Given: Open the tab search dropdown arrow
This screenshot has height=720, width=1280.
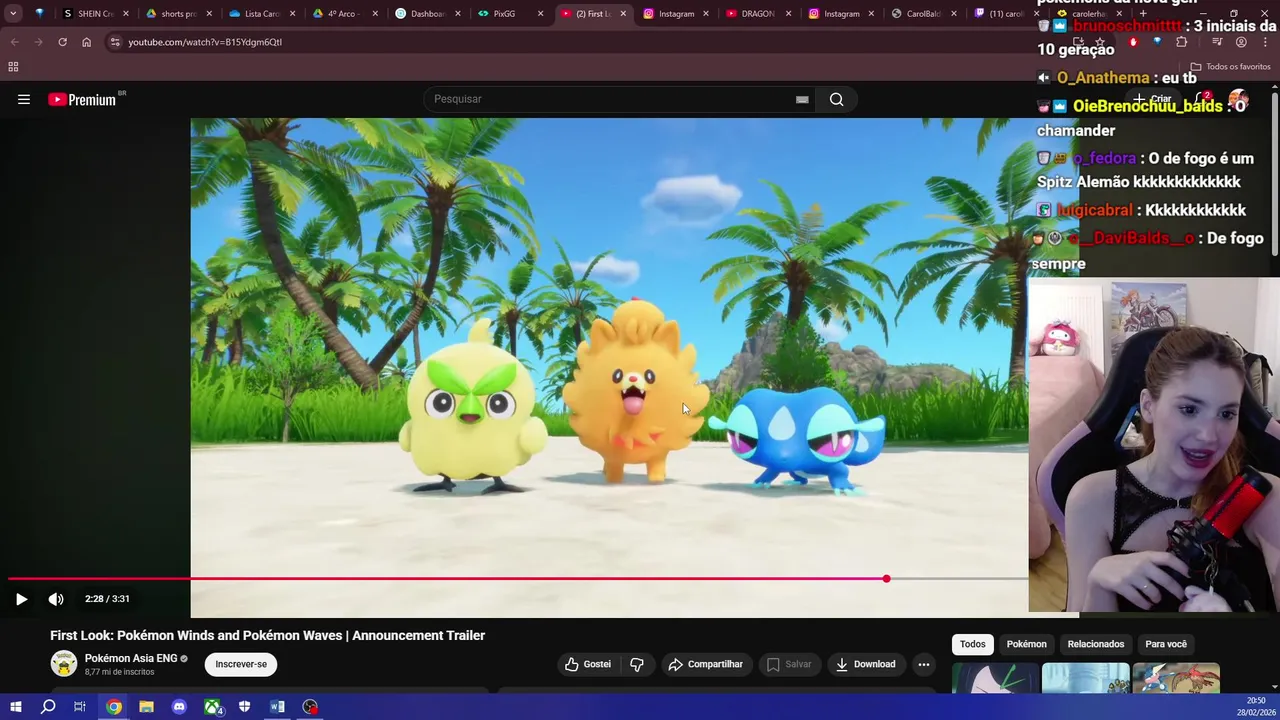Looking at the screenshot, I should pyautogui.click(x=13, y=14).
